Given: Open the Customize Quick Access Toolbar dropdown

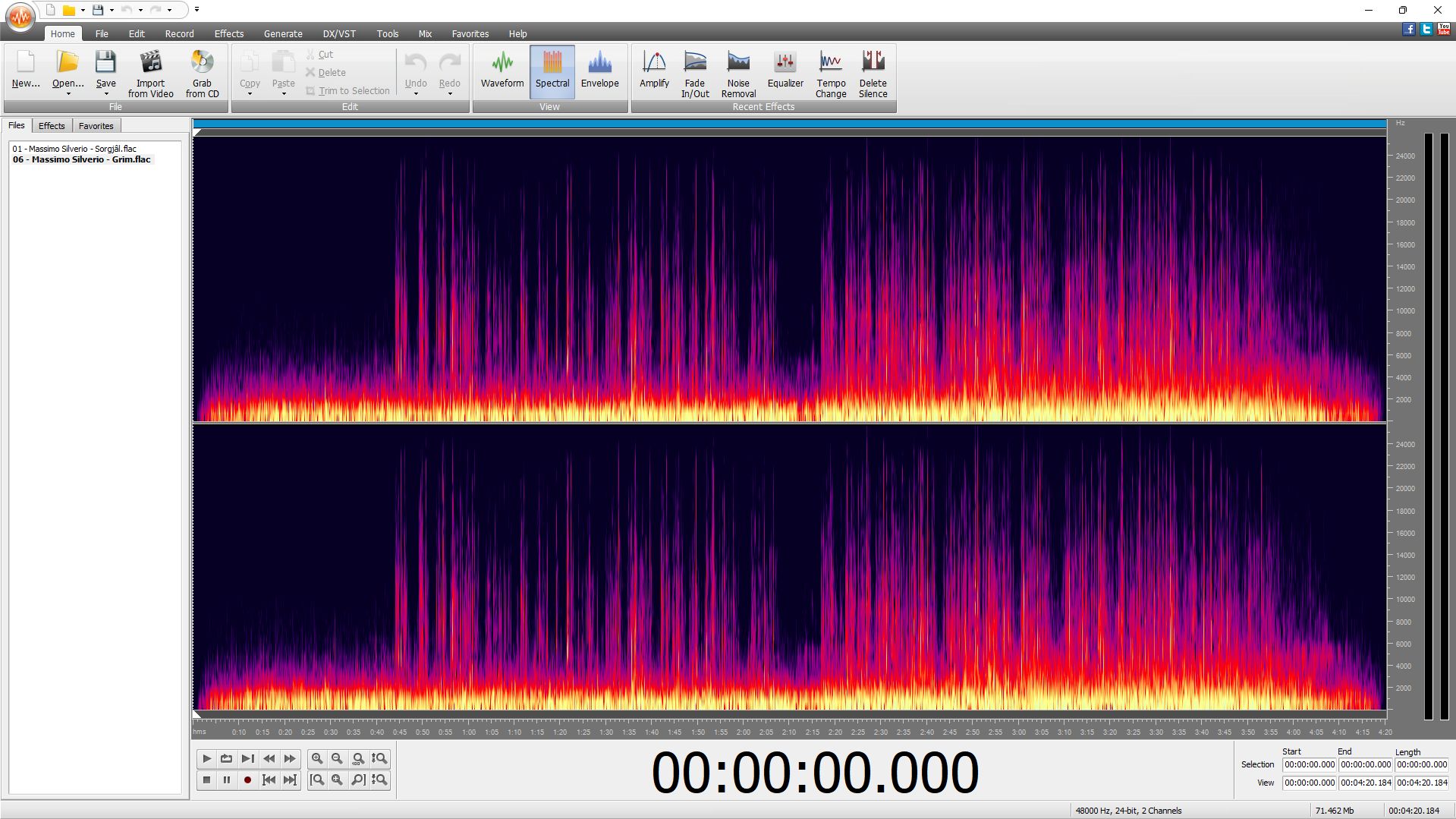Looking at the screenshot, I should pos(197,10).
